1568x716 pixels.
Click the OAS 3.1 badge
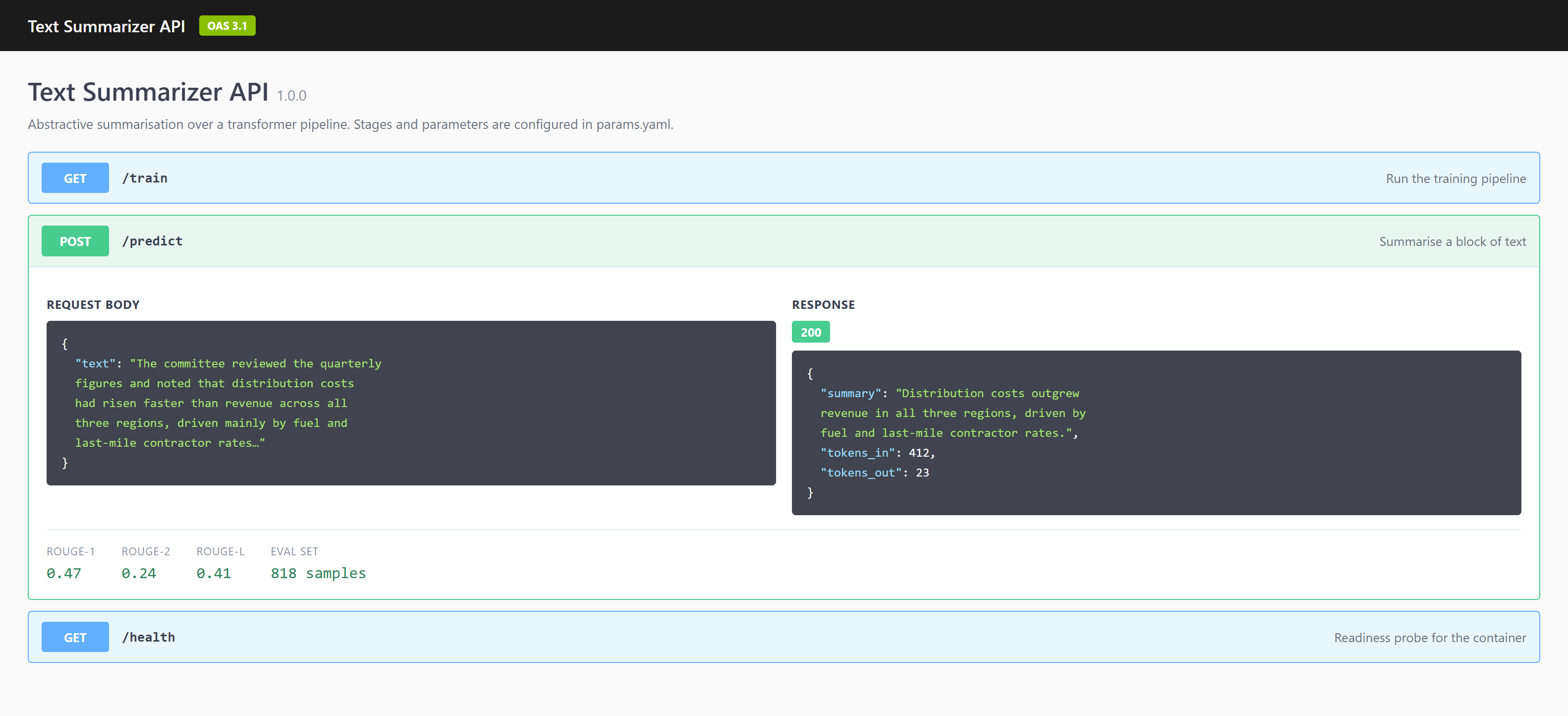[227, 26]
